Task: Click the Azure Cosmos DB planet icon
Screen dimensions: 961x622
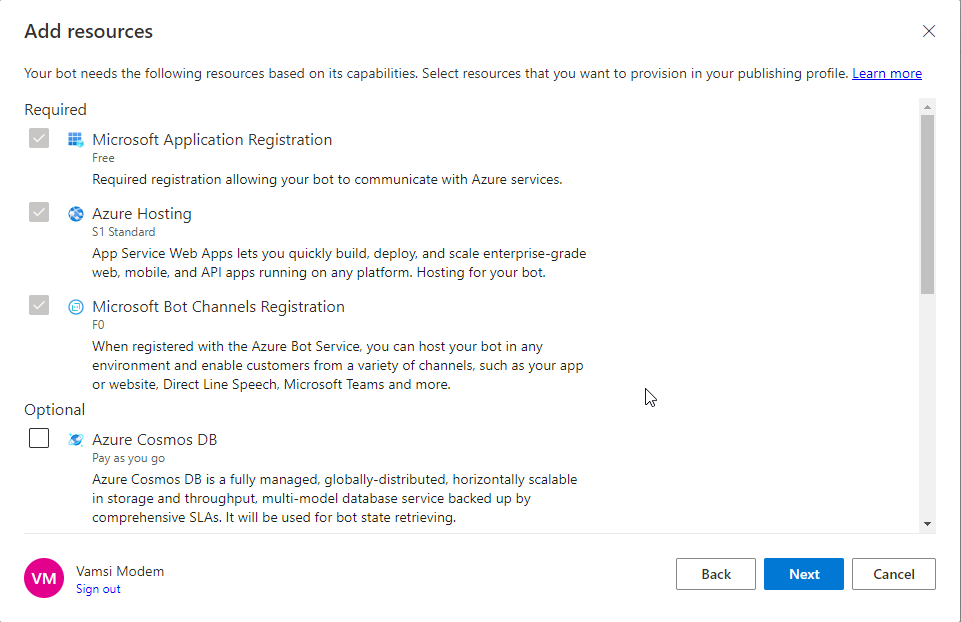Action: pyautogui.click(x=75, y=439)
